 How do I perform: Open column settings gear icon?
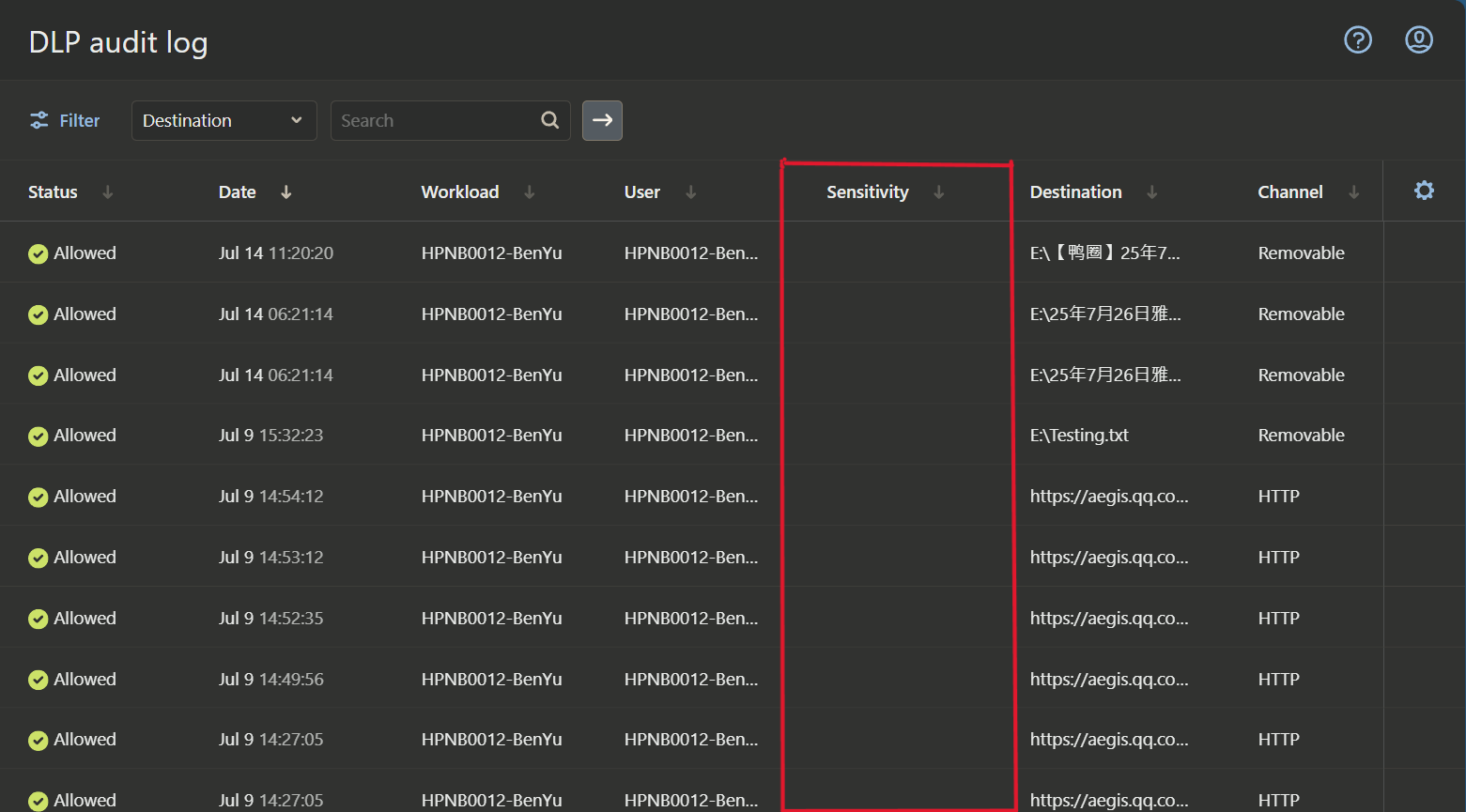[x=1424, y=191]
